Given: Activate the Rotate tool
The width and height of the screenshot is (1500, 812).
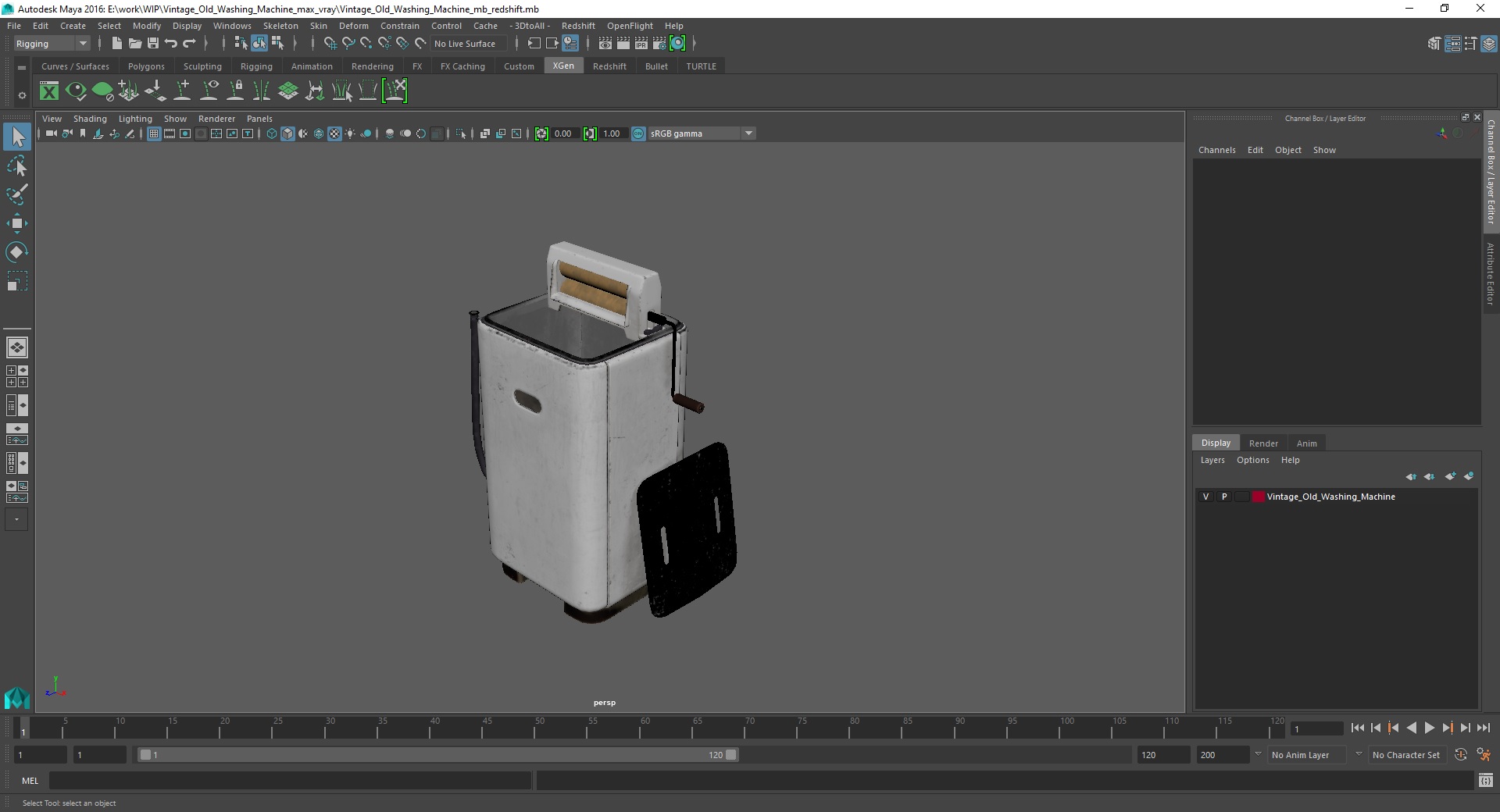Looking at the screenshot, I should pyautogui.click(x=17, y=252).
